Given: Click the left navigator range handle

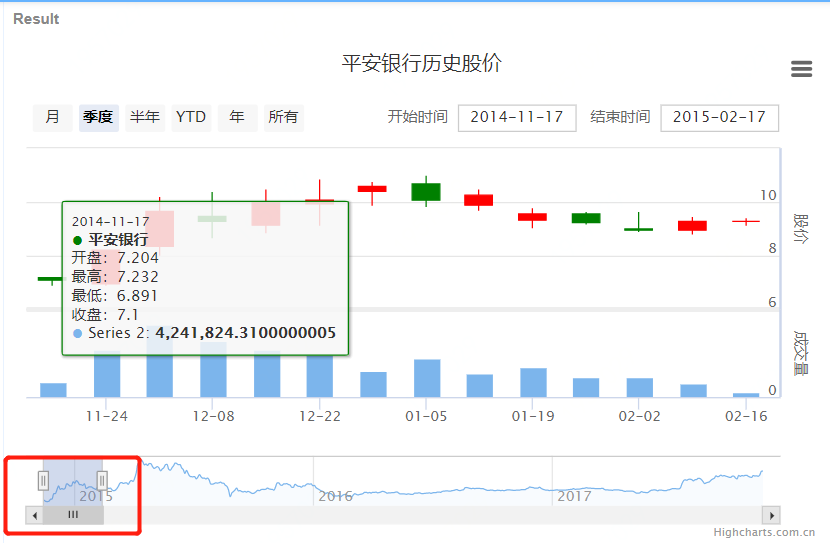Looking at the screenshot, I should 43,481.
